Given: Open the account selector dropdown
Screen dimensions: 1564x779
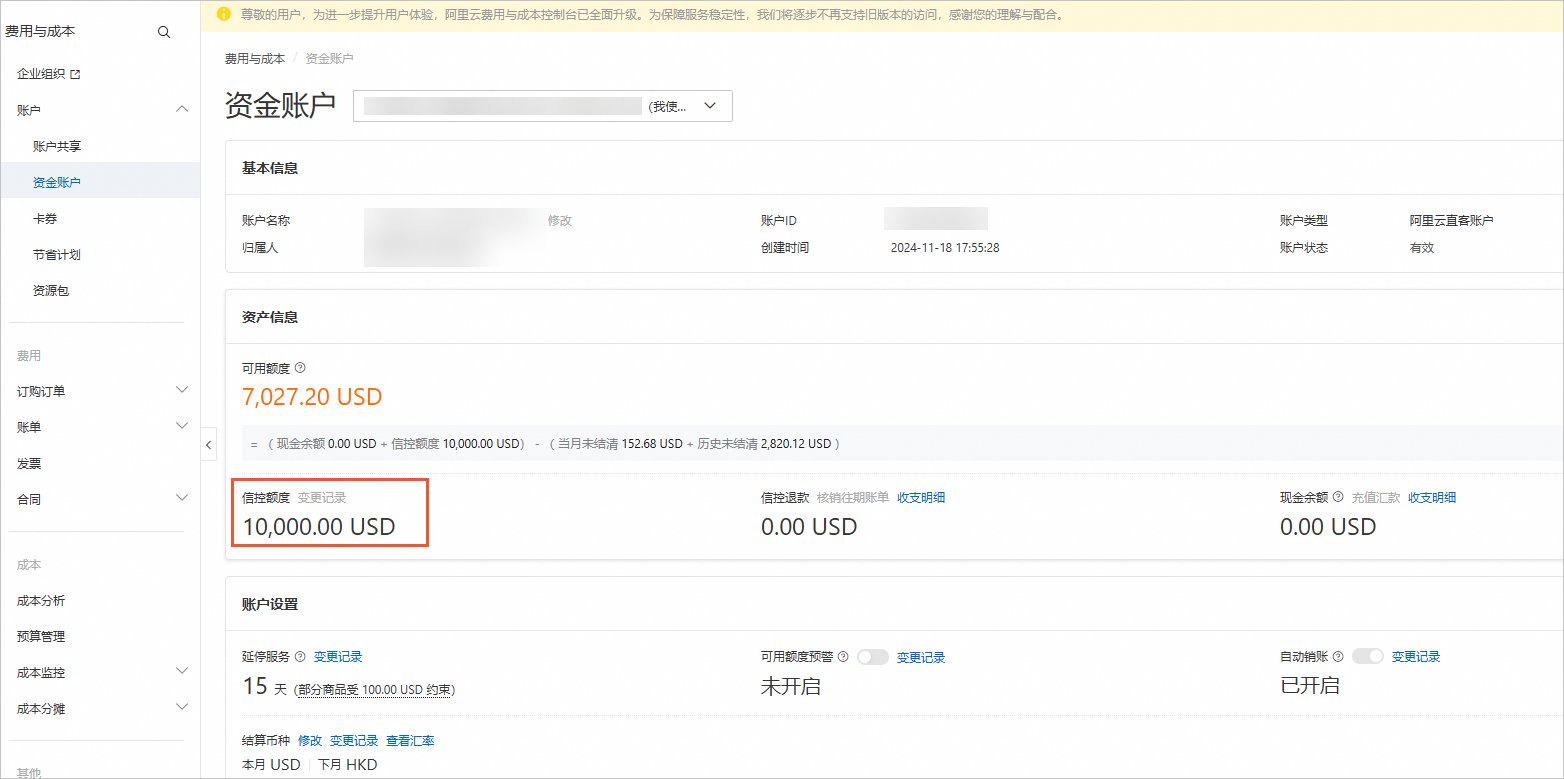Looking at the screenshot, I should click(x=543, y=106).
